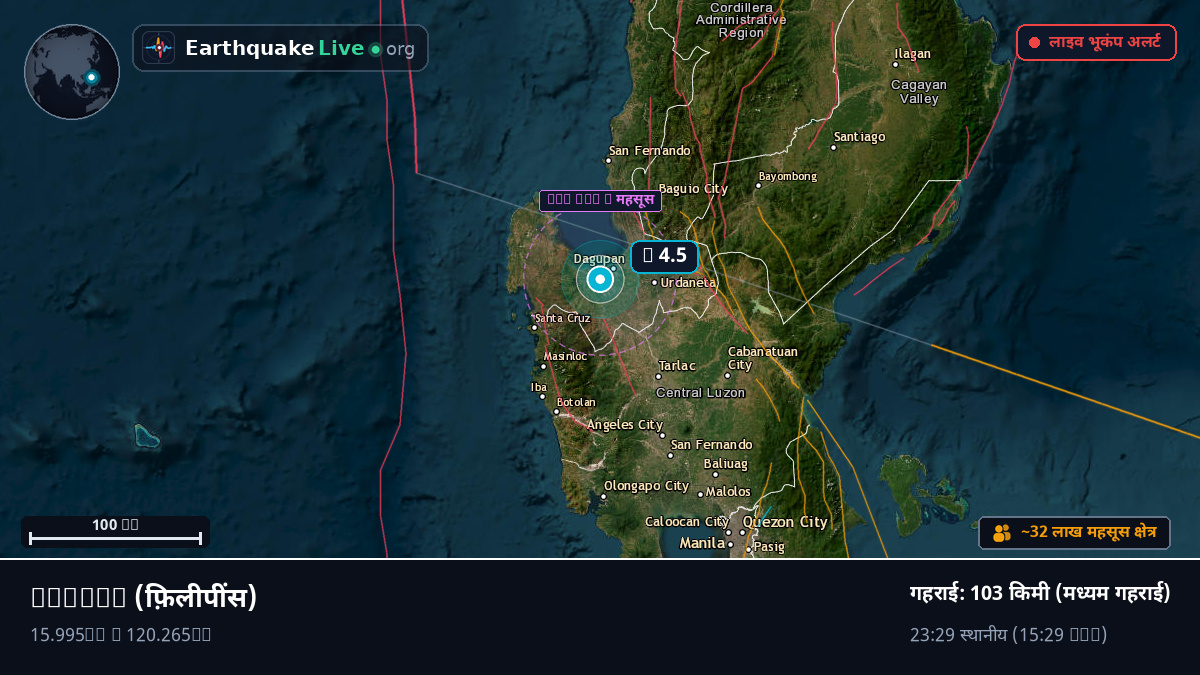Screen dimensions: 1200x675
Task: Click the Tarlac city label
Action: pos(677,366)
